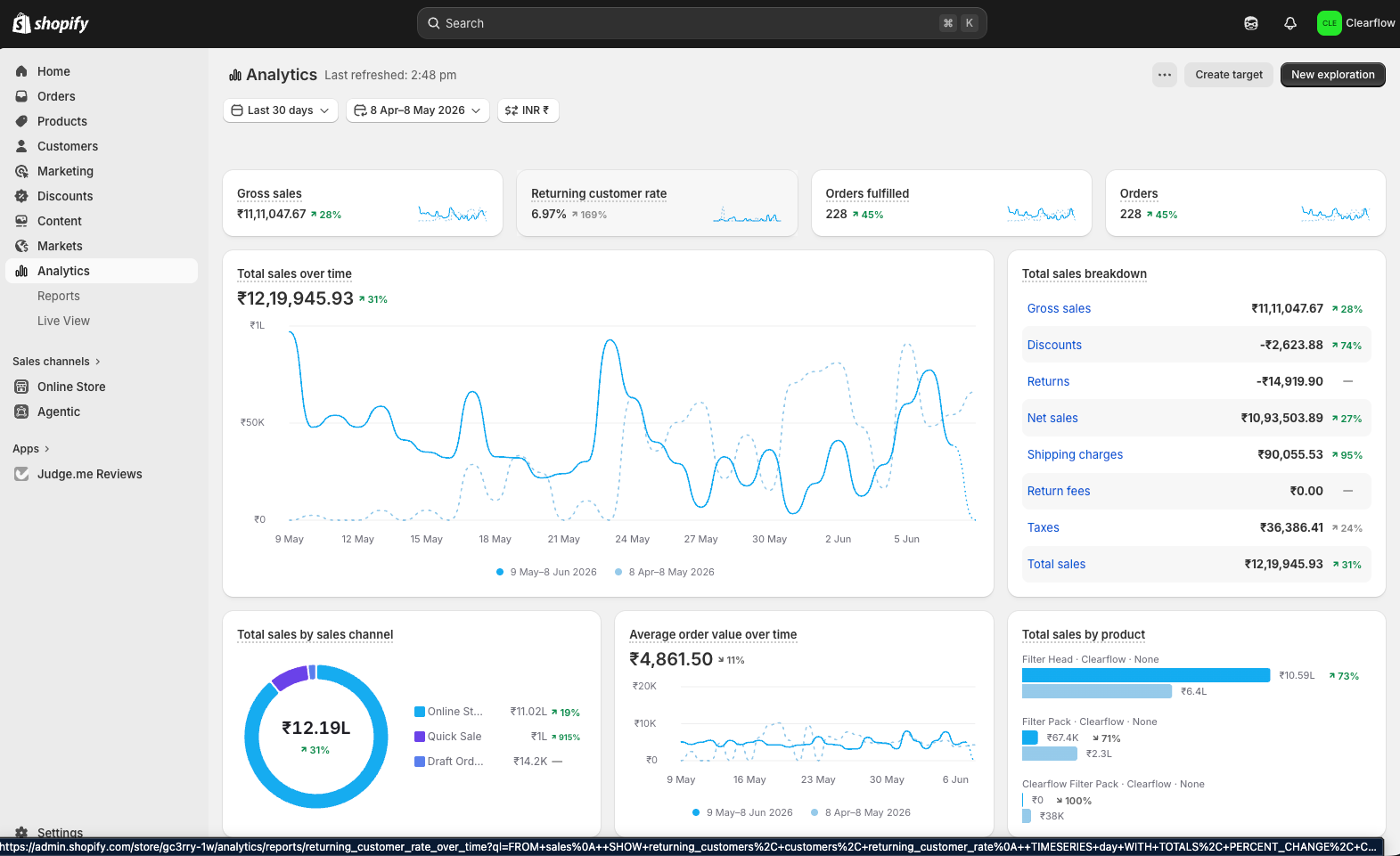Image resolution: width=1400 pixels, height=856 pixels.
Task: Expand the Apps section
Action: point(31,449)
